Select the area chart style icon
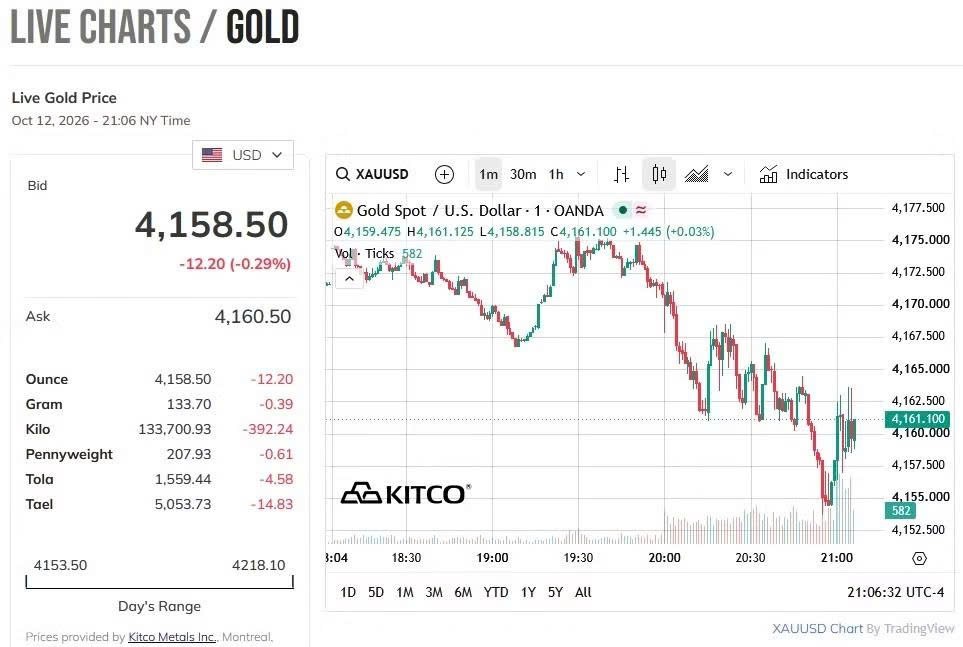 tap(696, 174)
